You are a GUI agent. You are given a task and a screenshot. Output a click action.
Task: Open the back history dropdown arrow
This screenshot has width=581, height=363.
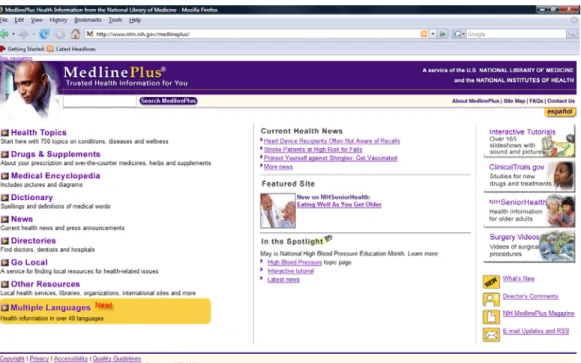(13, 34)
